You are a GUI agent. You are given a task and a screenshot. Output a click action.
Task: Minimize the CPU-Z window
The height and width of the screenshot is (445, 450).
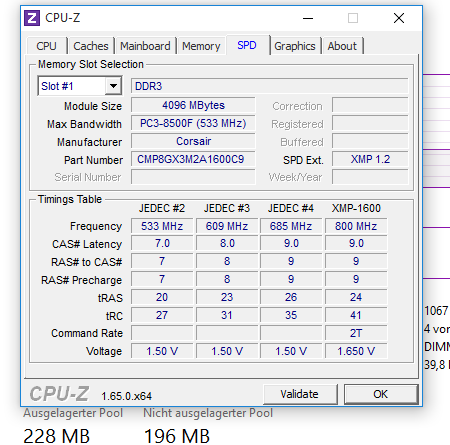click(x=308, y=18)
